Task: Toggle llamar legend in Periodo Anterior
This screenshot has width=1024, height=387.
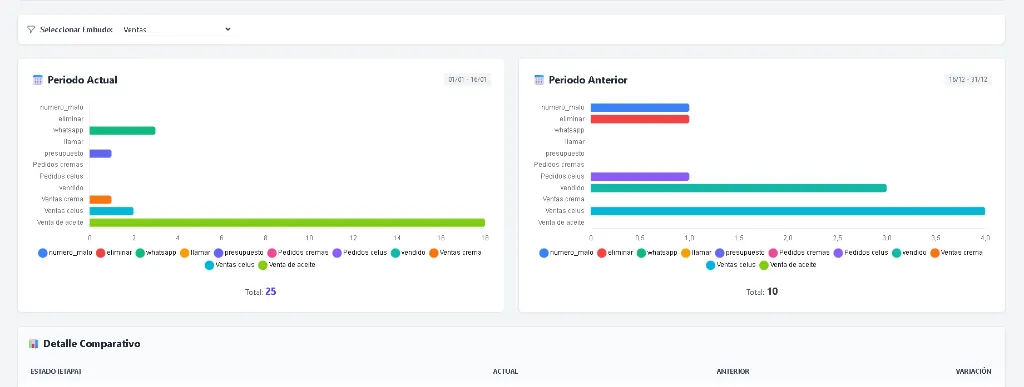Action: coord(696,253)
